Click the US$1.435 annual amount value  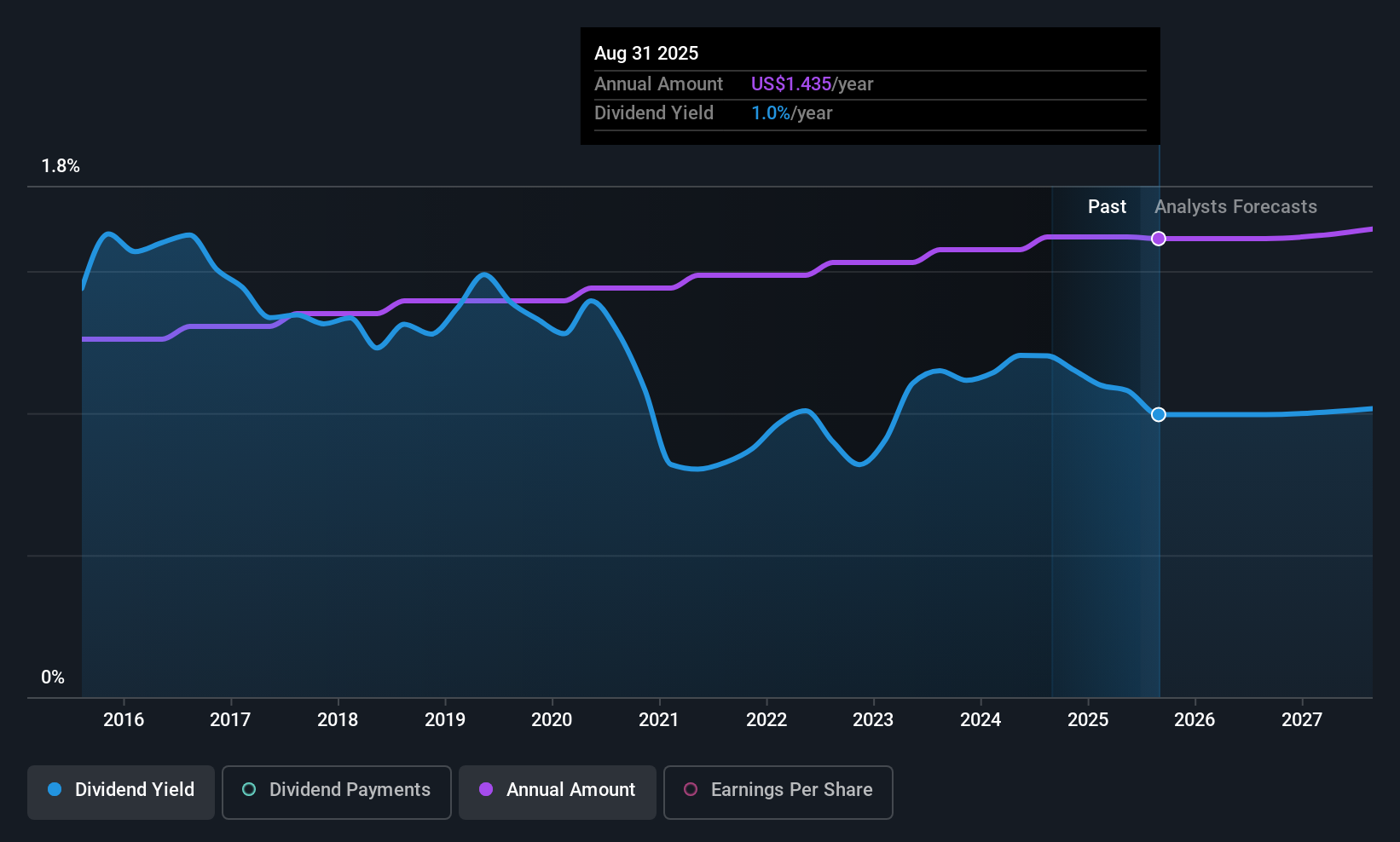click(790, 84)
